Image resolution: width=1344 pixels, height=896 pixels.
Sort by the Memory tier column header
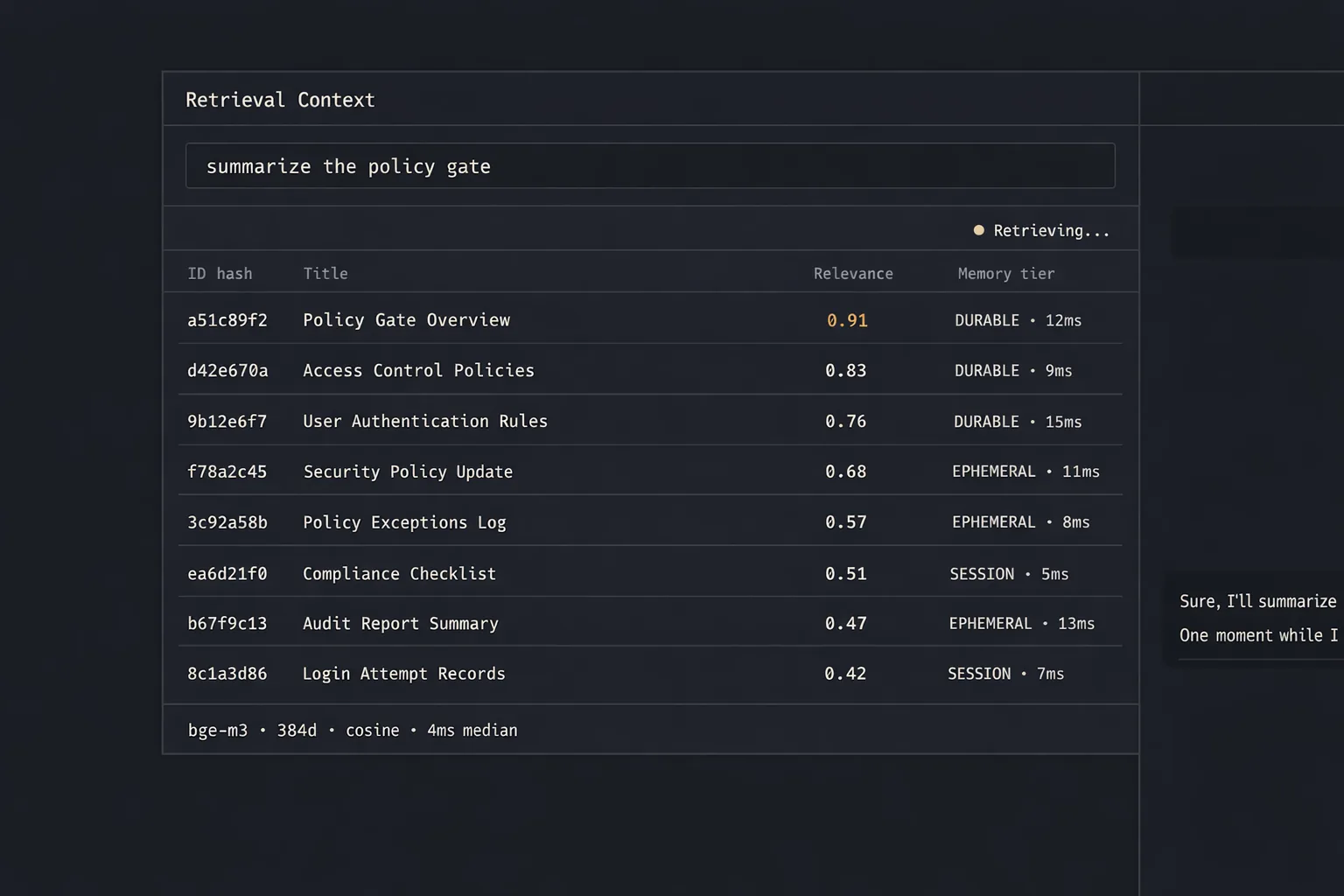[x=1006, y=273]
